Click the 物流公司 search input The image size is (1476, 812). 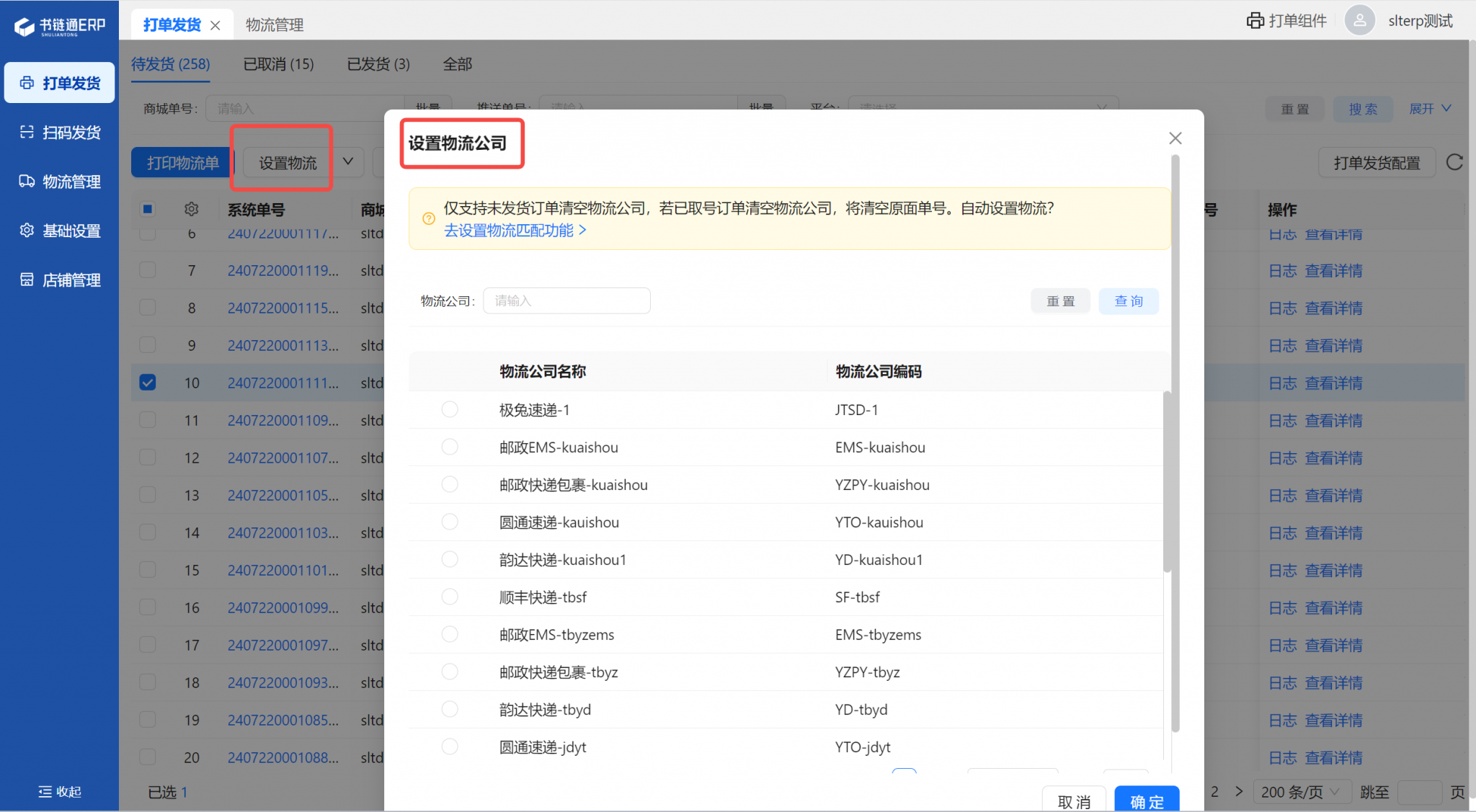pyautogui.click(x=566, y=300)
